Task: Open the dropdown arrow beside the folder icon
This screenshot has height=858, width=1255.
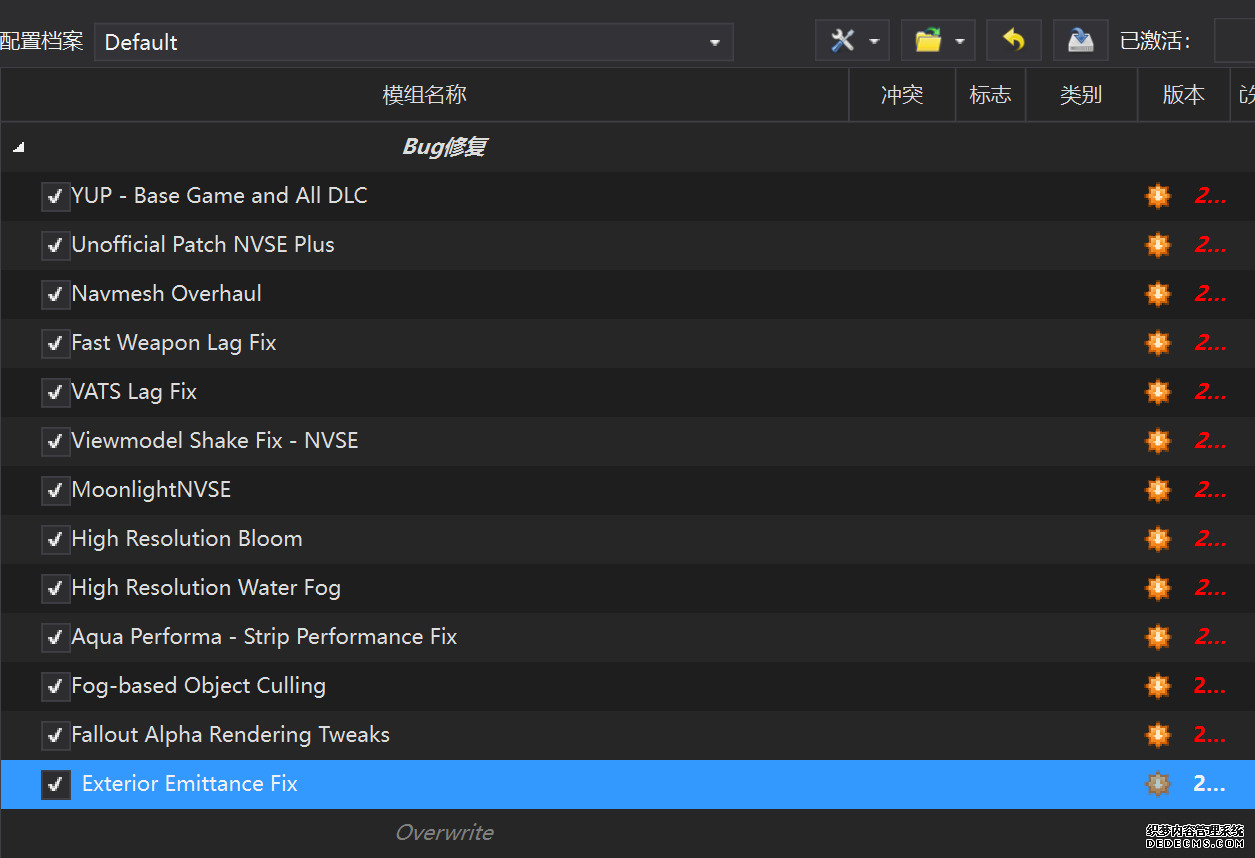Action: [x=959, y=42]
